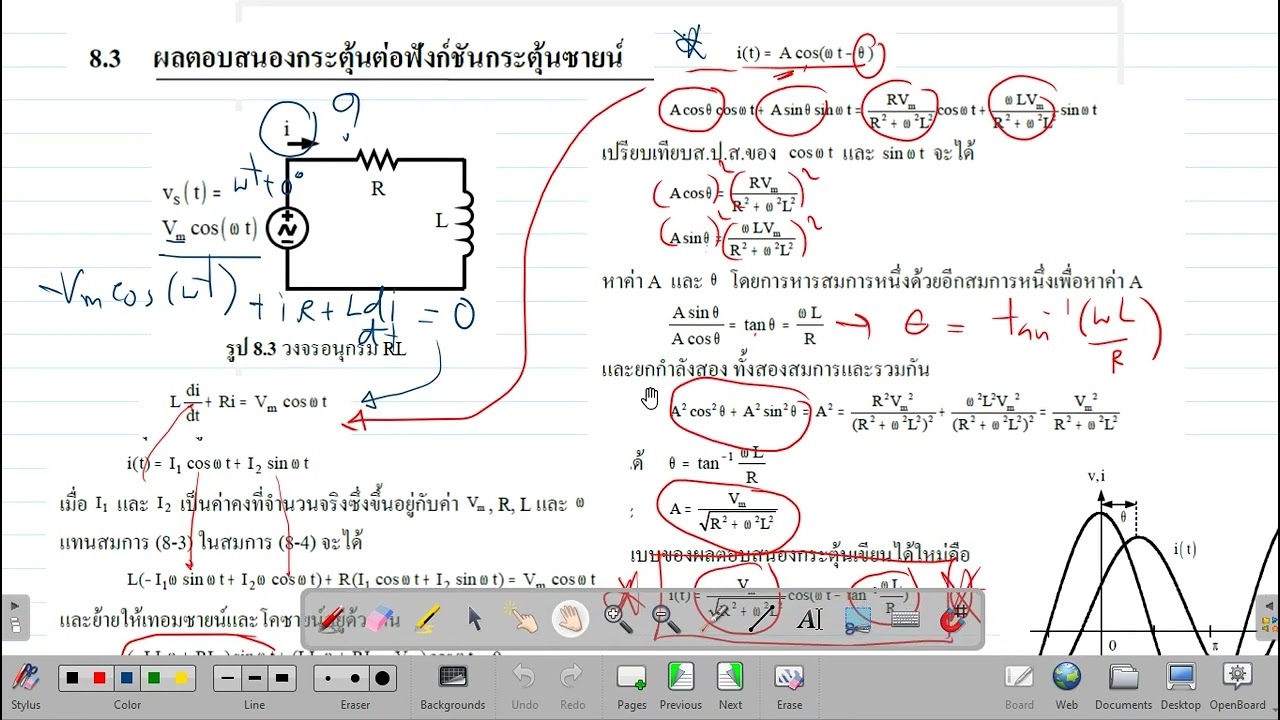Expand the left page thumbnails panel
1280x720 pixels.
pyautogui.click(x=15, y=616)
